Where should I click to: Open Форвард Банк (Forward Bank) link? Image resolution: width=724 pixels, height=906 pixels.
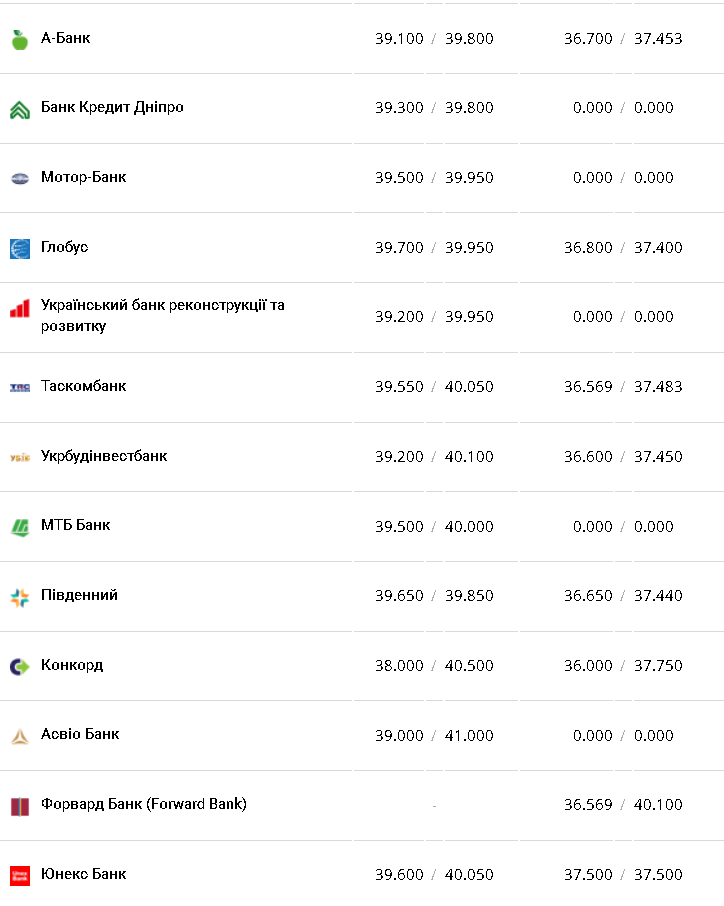pos(144,804)
